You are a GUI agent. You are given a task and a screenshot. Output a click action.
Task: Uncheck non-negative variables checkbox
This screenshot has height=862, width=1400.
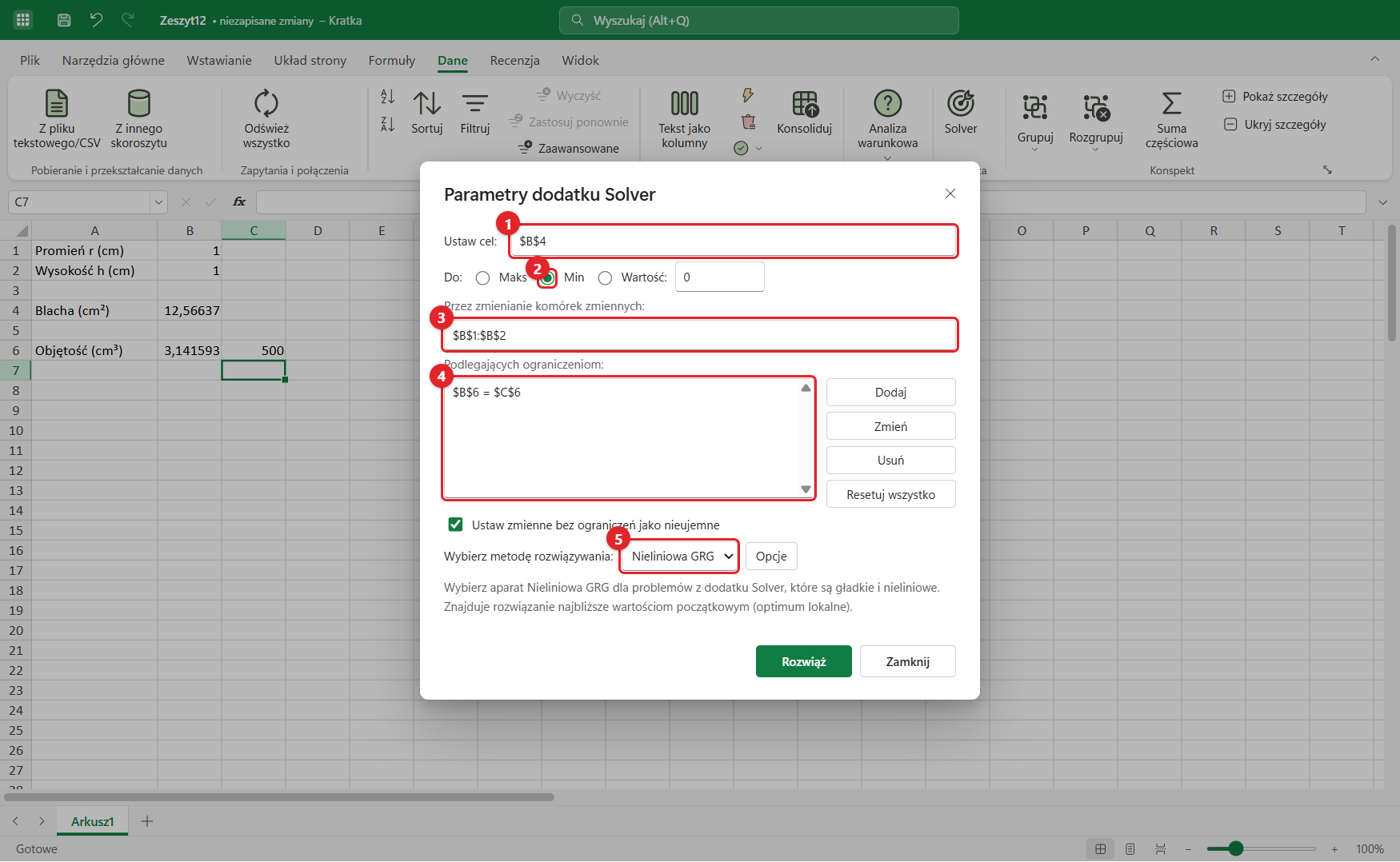455,525
